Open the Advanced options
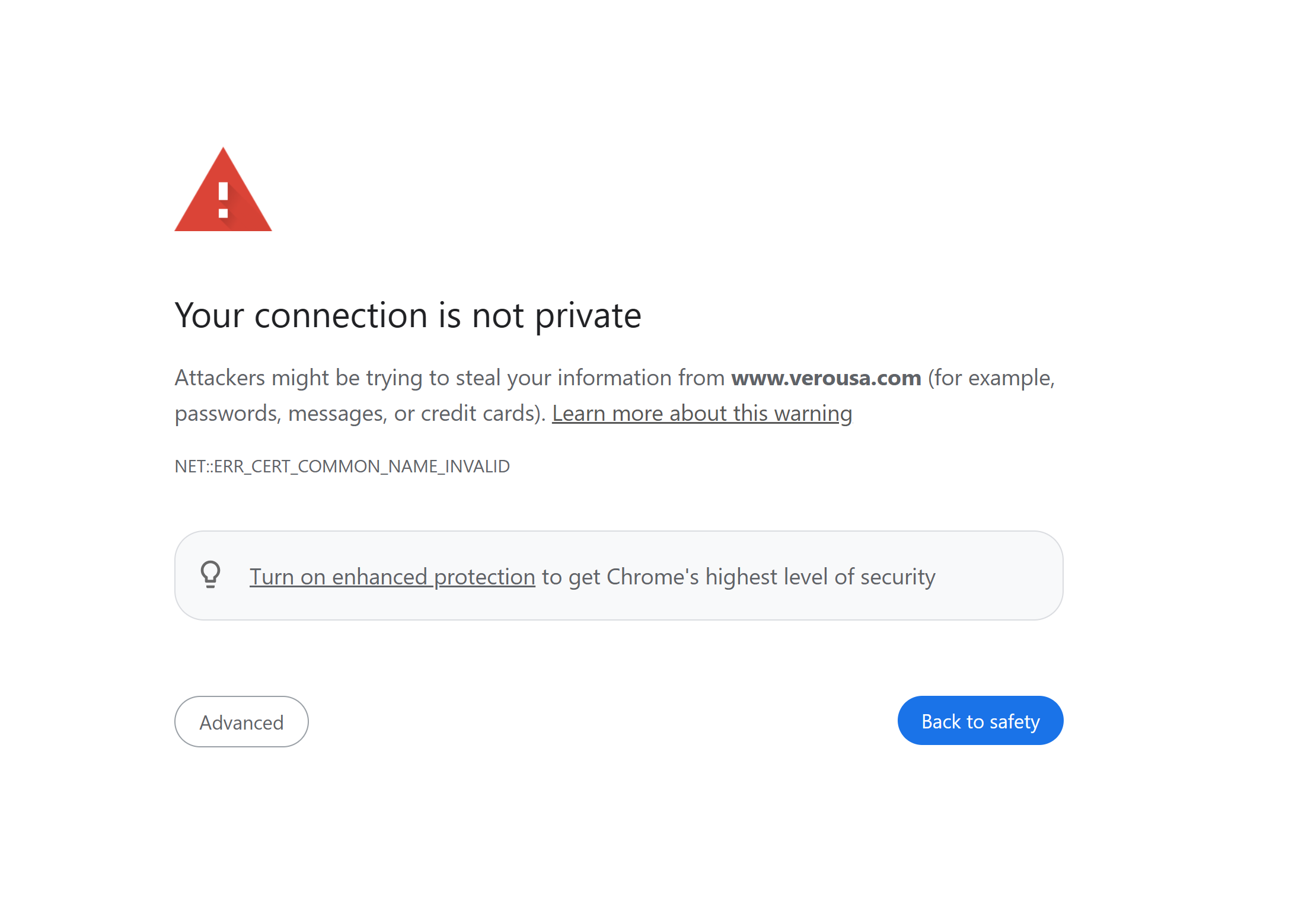The image size is (1292, 924). pos(241,722)
